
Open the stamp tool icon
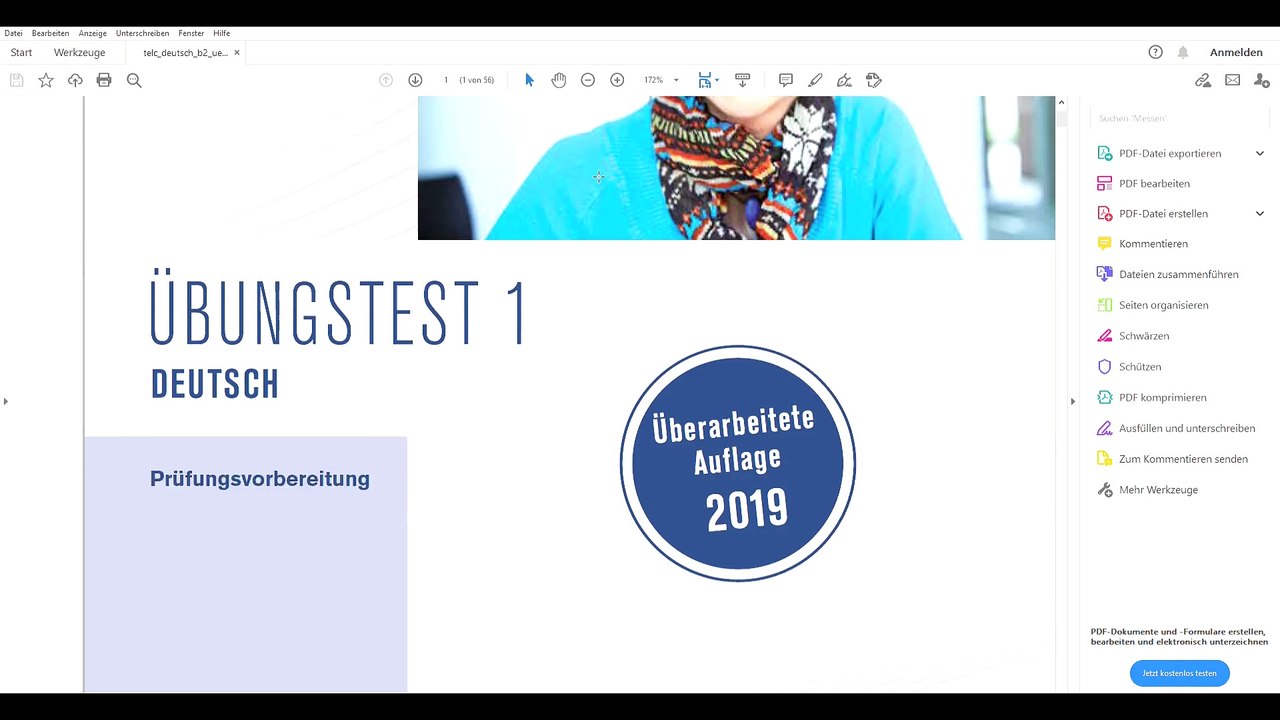[x=873, y=80]
